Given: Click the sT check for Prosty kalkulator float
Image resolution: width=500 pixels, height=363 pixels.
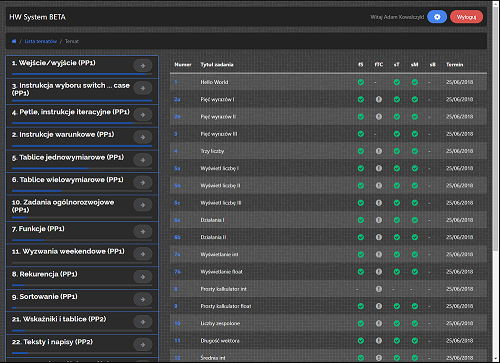Looking at the screenshot, I should 397,306.
